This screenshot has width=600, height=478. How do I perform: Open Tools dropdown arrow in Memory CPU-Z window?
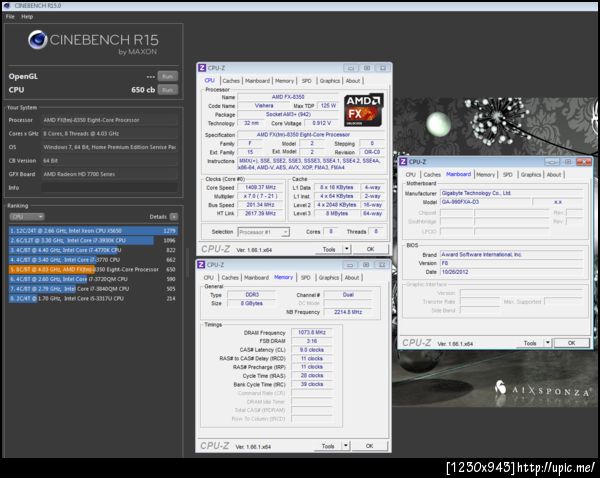[x=346, y=446]
